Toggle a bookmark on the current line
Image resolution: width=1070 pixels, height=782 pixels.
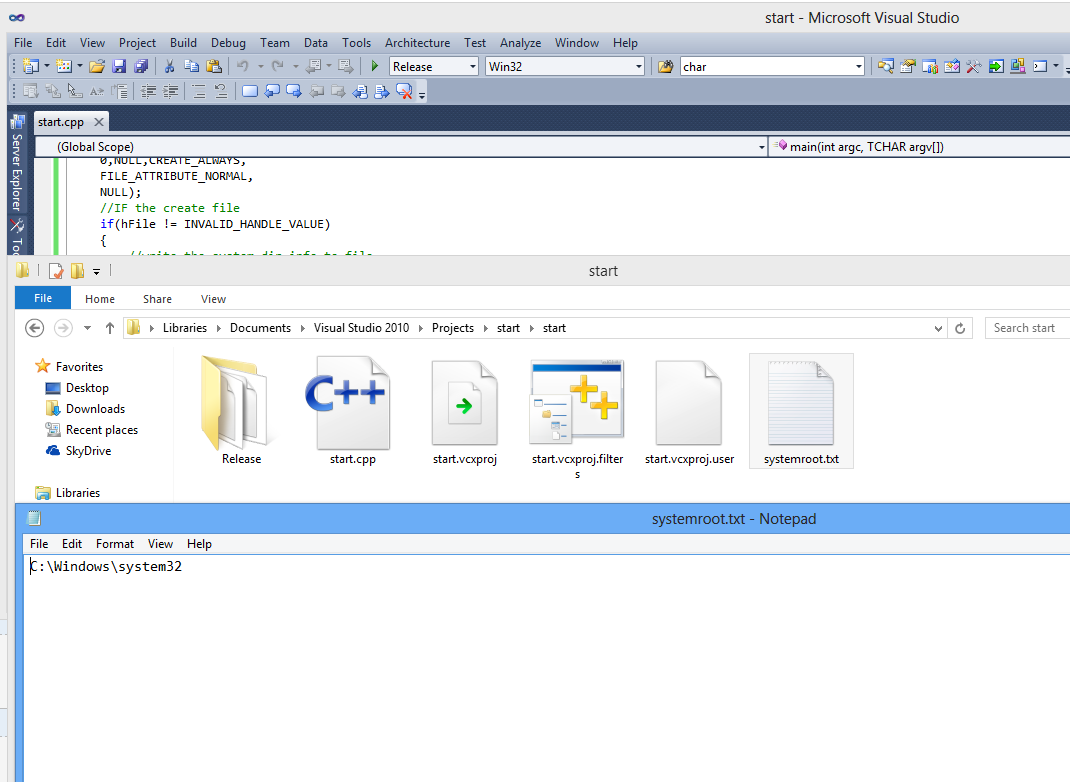[x=250, y=91]
